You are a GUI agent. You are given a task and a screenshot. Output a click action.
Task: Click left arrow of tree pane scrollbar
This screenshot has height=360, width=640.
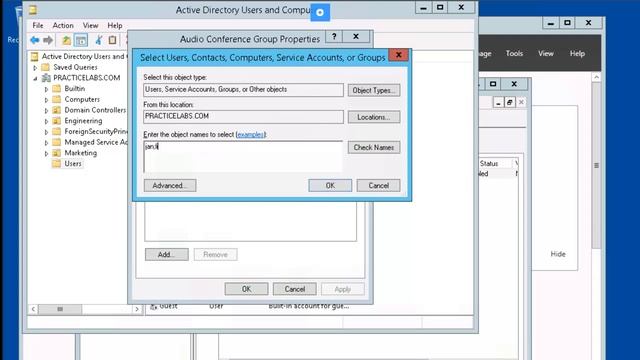[33, 309]
